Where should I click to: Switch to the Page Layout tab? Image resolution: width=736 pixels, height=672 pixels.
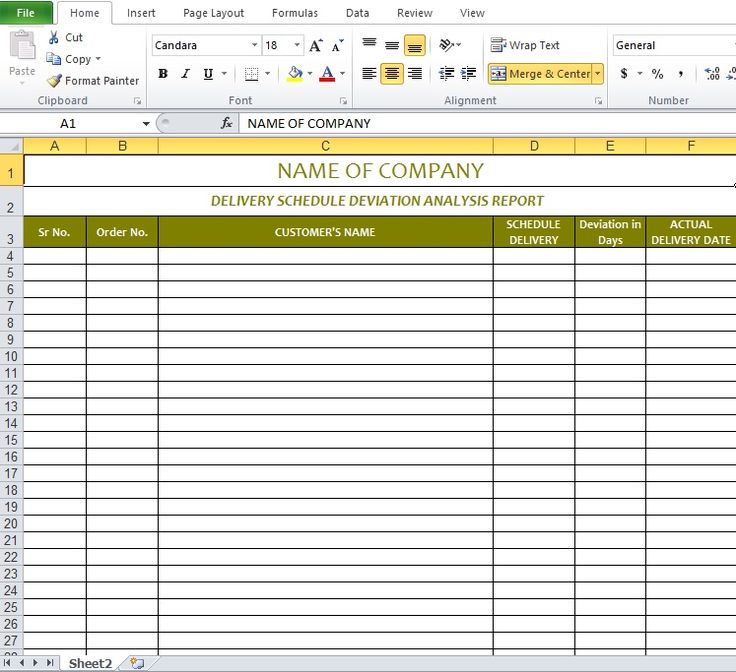213,13
